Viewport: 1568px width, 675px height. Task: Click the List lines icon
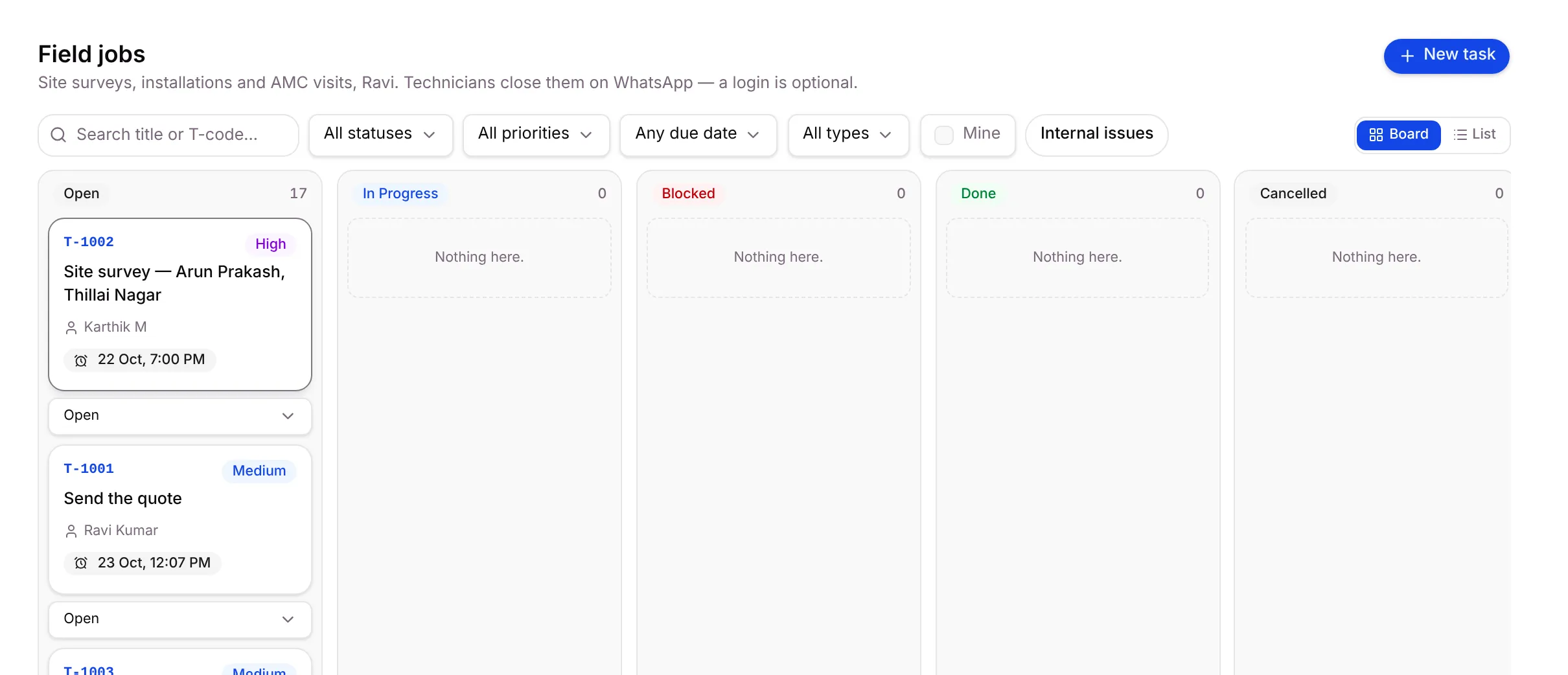click(1460, 135)
